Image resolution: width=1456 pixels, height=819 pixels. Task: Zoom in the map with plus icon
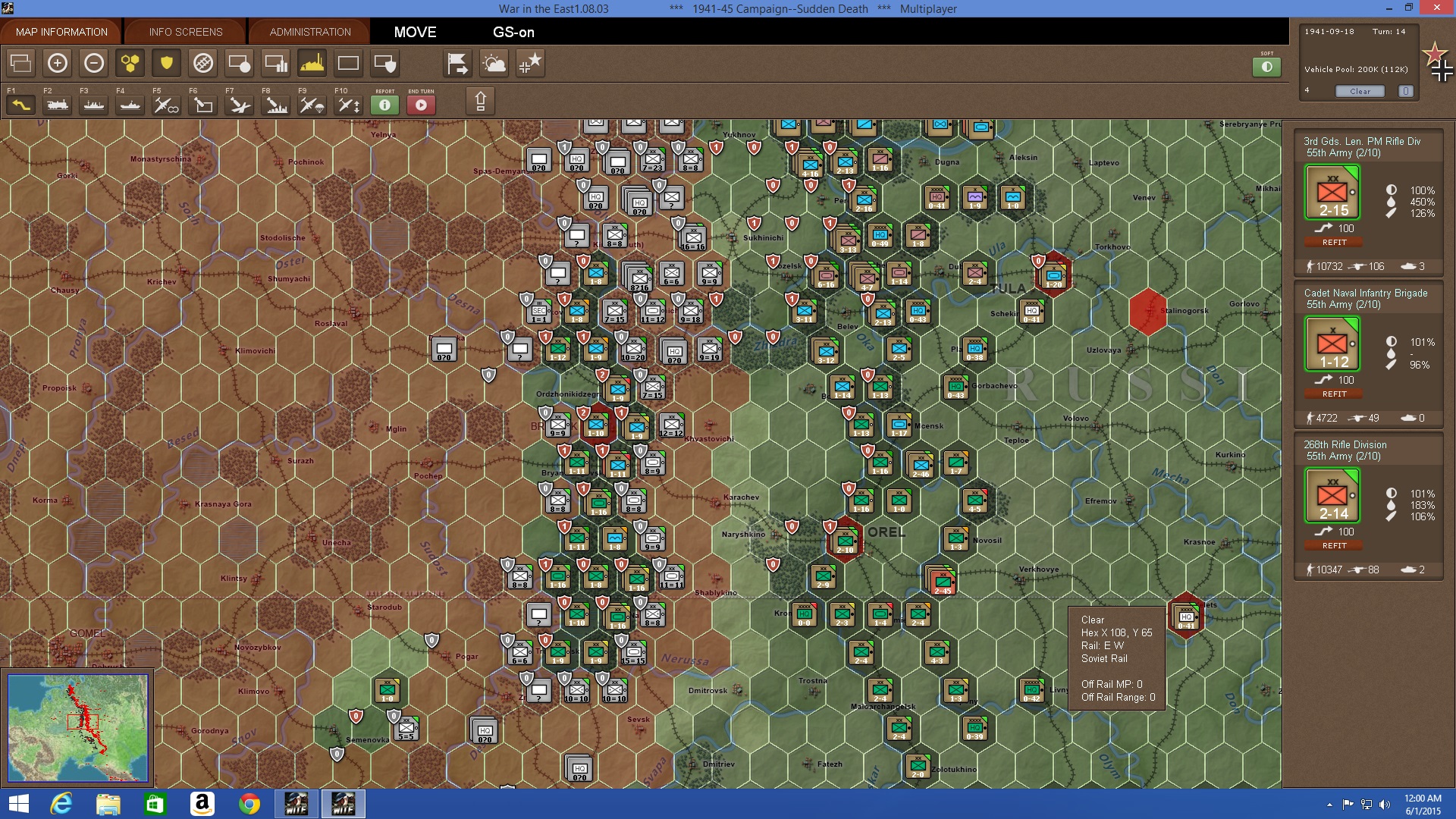click(x=58, y=63)
